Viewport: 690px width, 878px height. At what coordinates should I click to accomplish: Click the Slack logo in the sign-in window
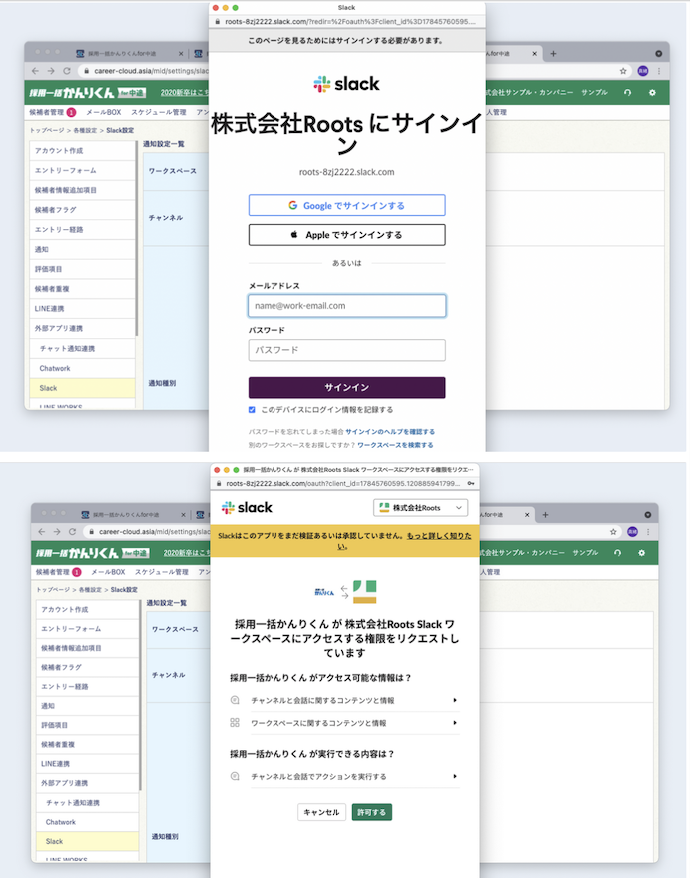click(x=346, y=84)
